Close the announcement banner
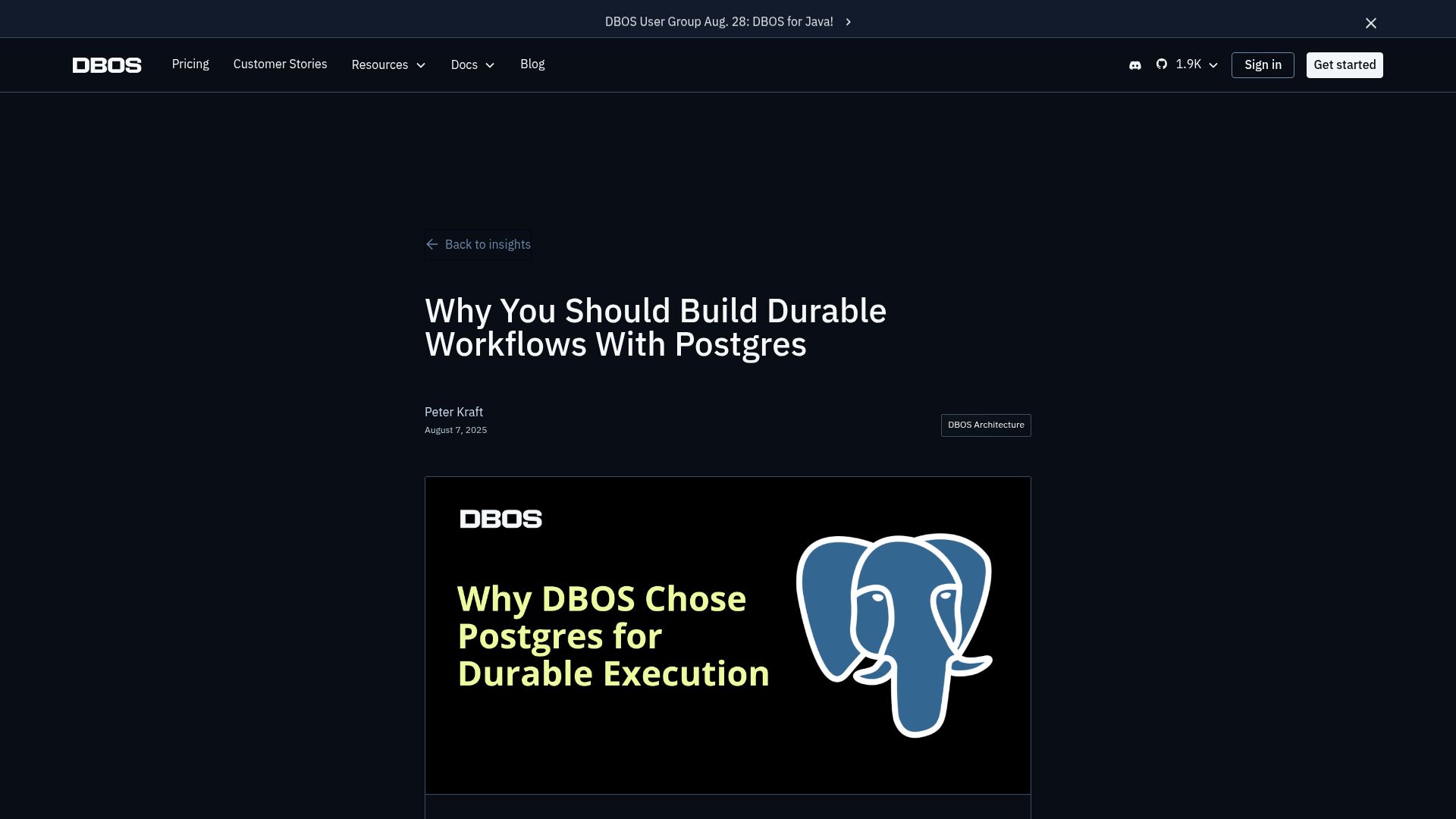This screenshot has width=1456, height=819. [1370, 23]
